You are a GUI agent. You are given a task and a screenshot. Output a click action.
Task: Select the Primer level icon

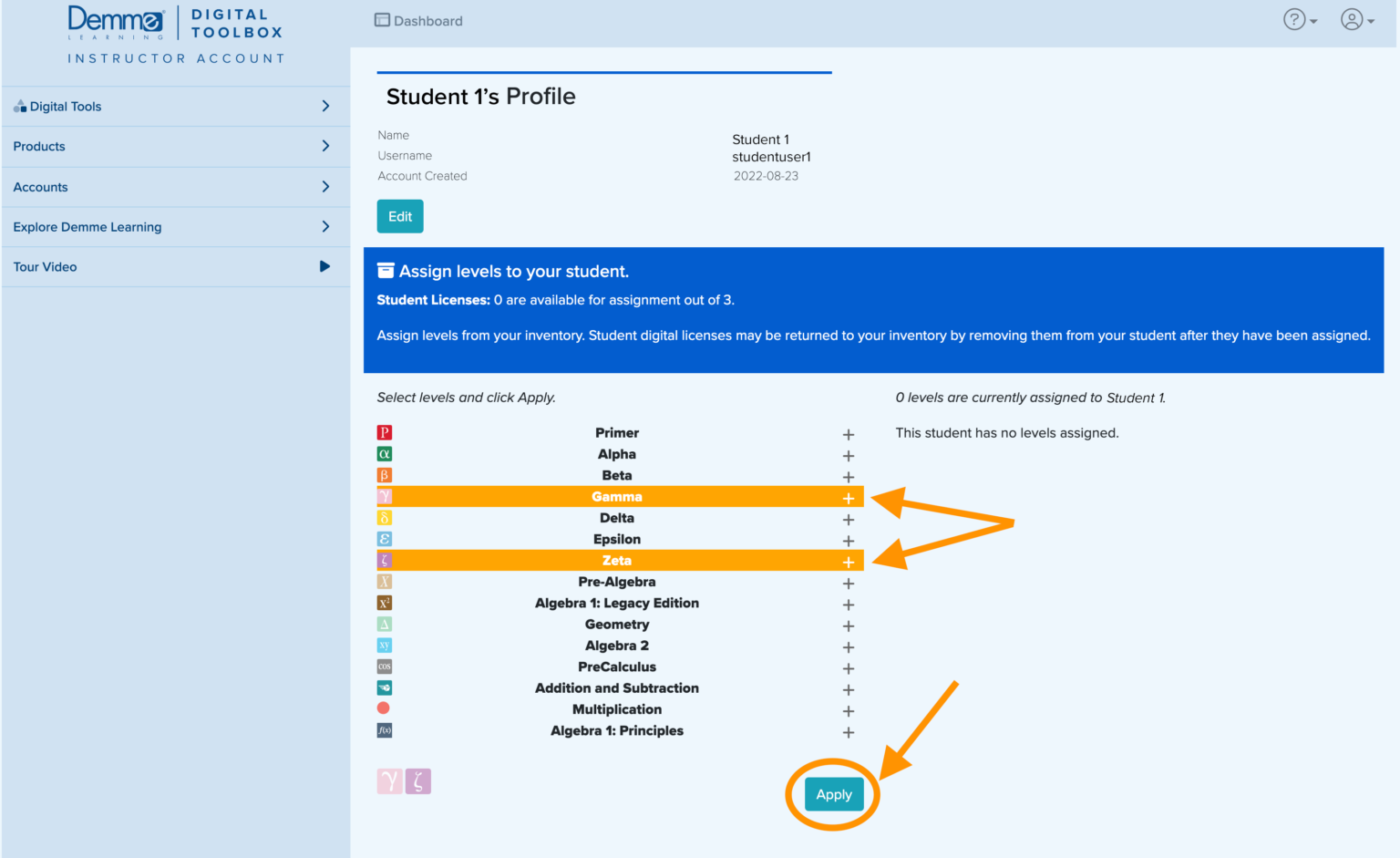(384, 432)
